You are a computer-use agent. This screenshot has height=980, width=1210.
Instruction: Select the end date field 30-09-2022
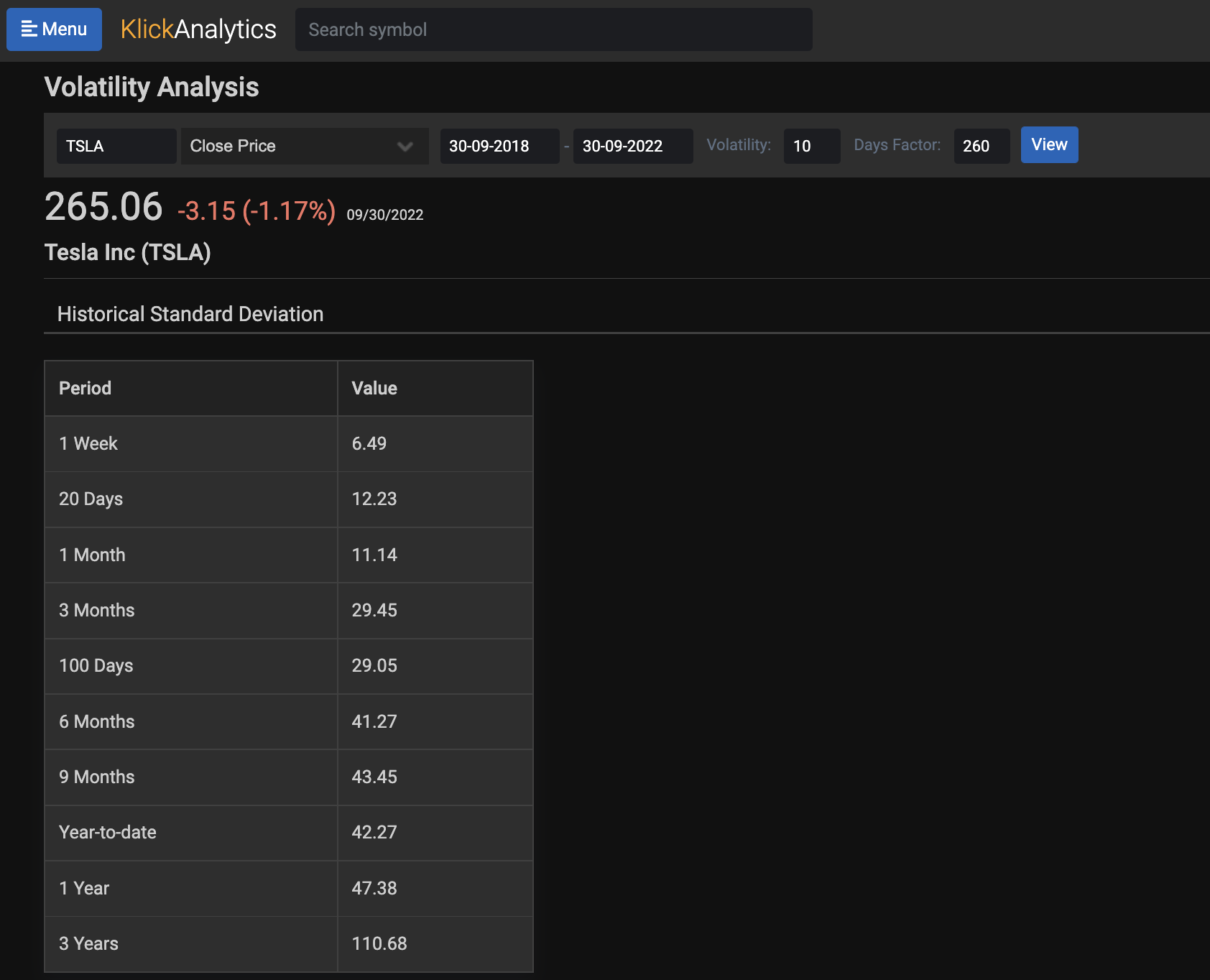click(x=632, y=146)
